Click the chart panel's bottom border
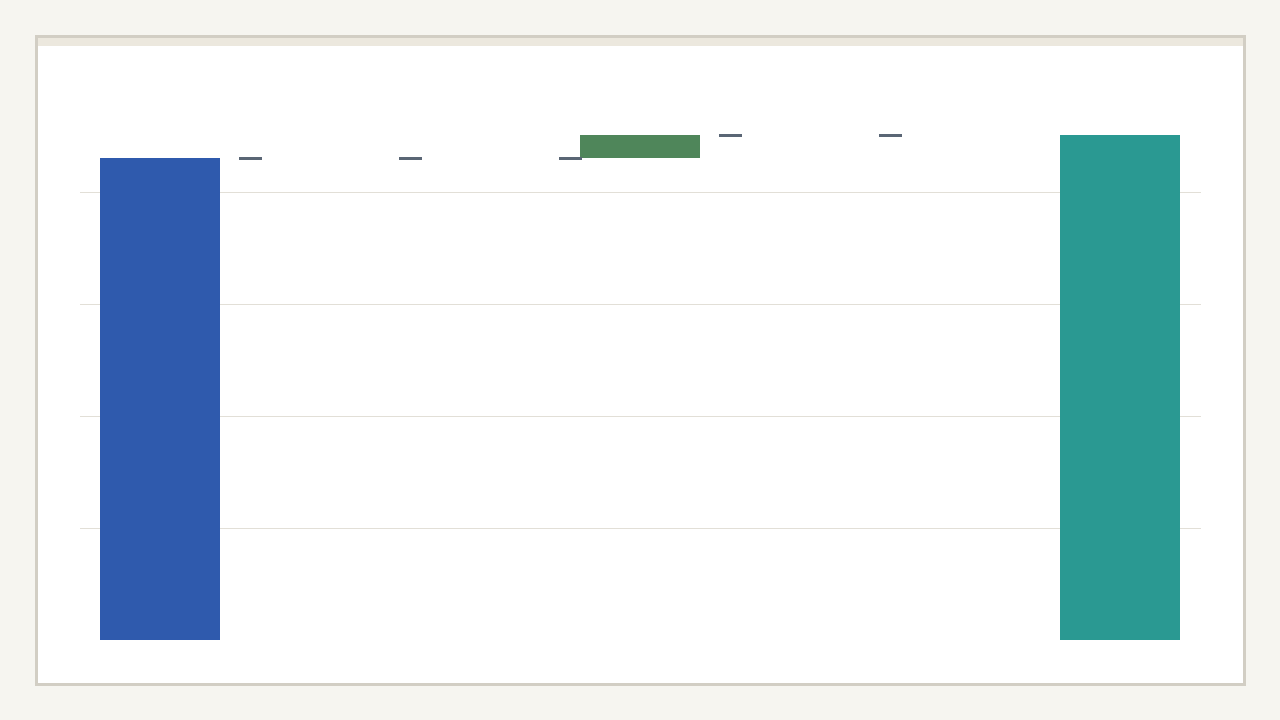Image resolution: width=1280 pixels, height=720 pixels. pyautogui.click(x=640, y=684)
